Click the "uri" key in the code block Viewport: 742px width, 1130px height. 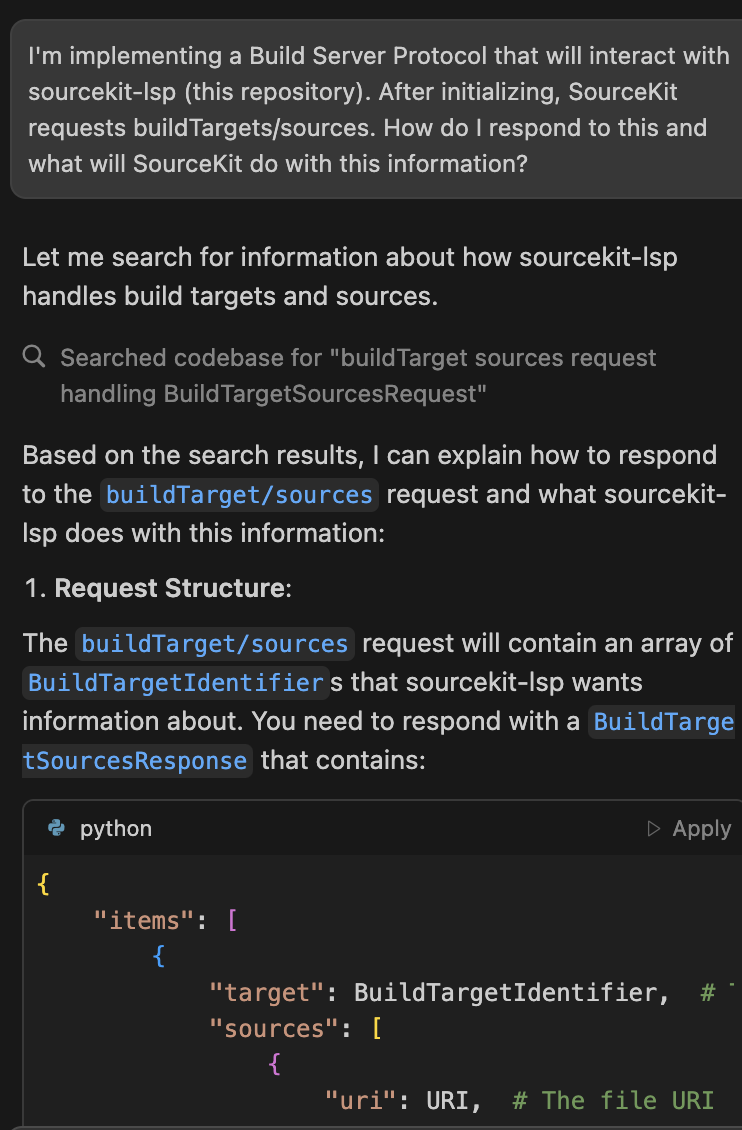click(x=360, y=1101)
